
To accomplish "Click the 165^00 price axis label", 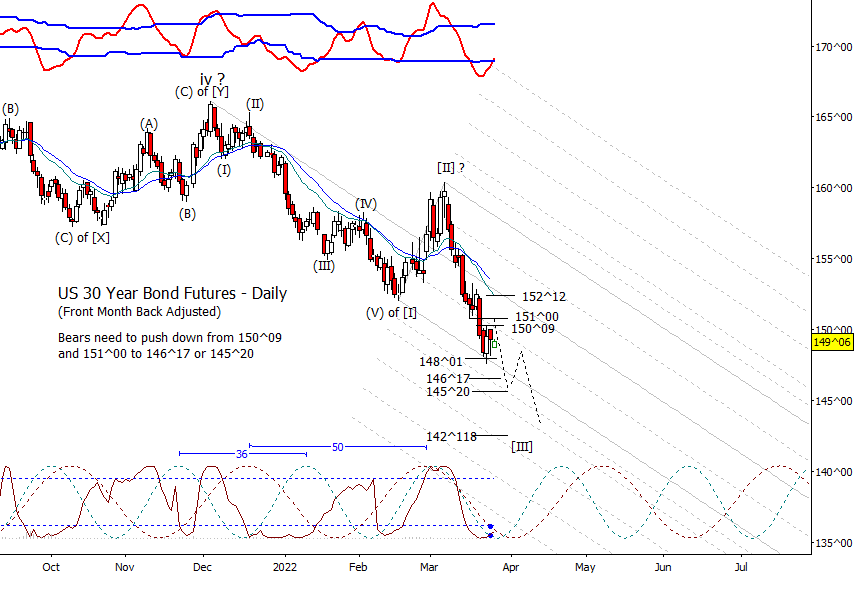I will click(834, 117).
